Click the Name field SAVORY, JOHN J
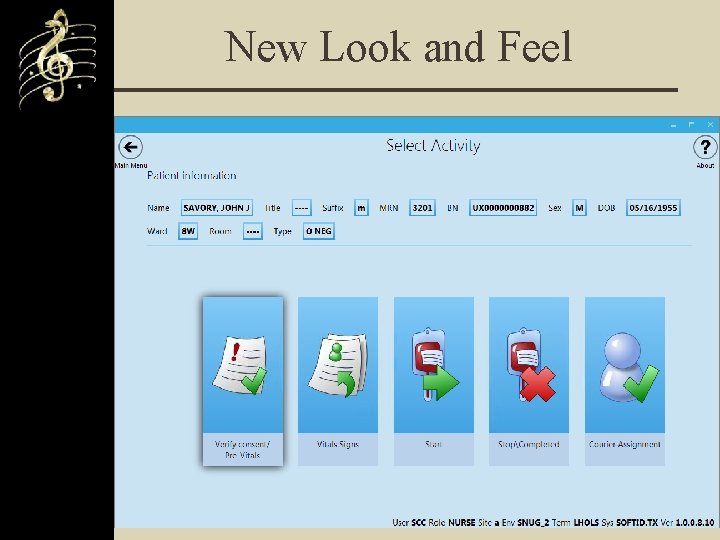This screenshot has height=540, width=720. point(217,208)
